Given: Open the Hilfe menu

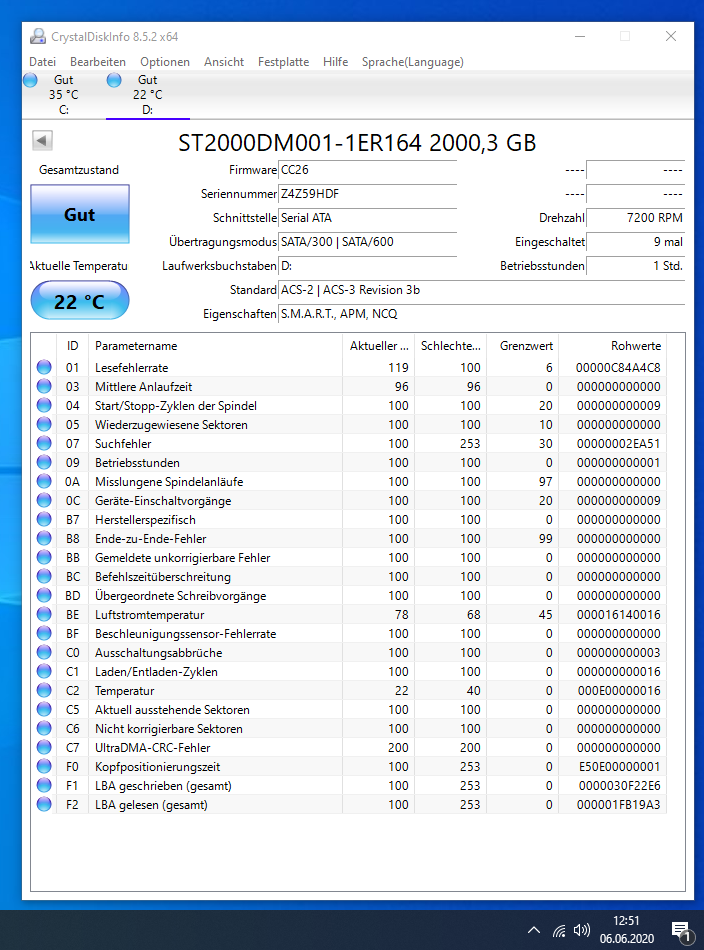Looking at the screenshot, I should (335, 62).
